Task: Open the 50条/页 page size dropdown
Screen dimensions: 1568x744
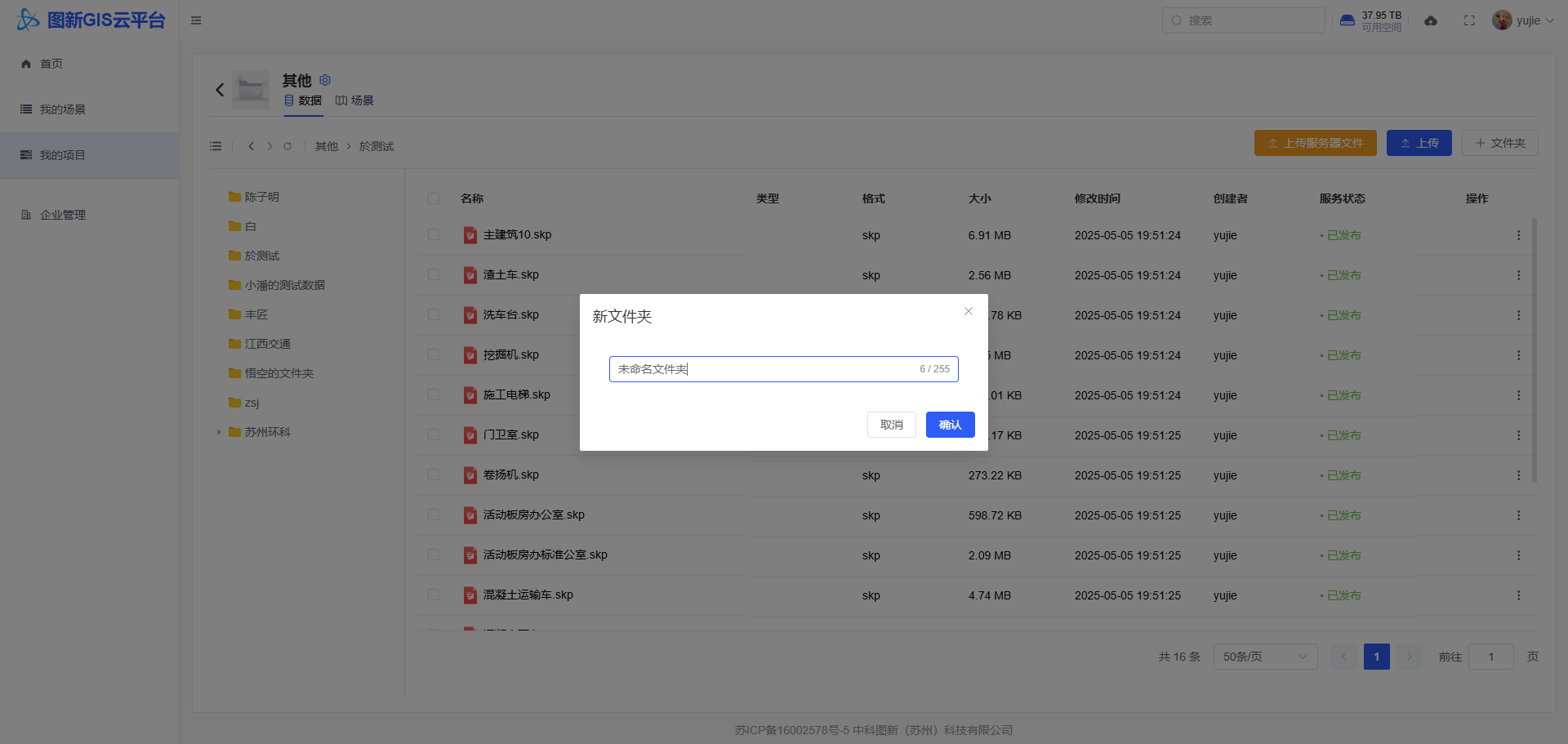Action: tap(1264, 657)
